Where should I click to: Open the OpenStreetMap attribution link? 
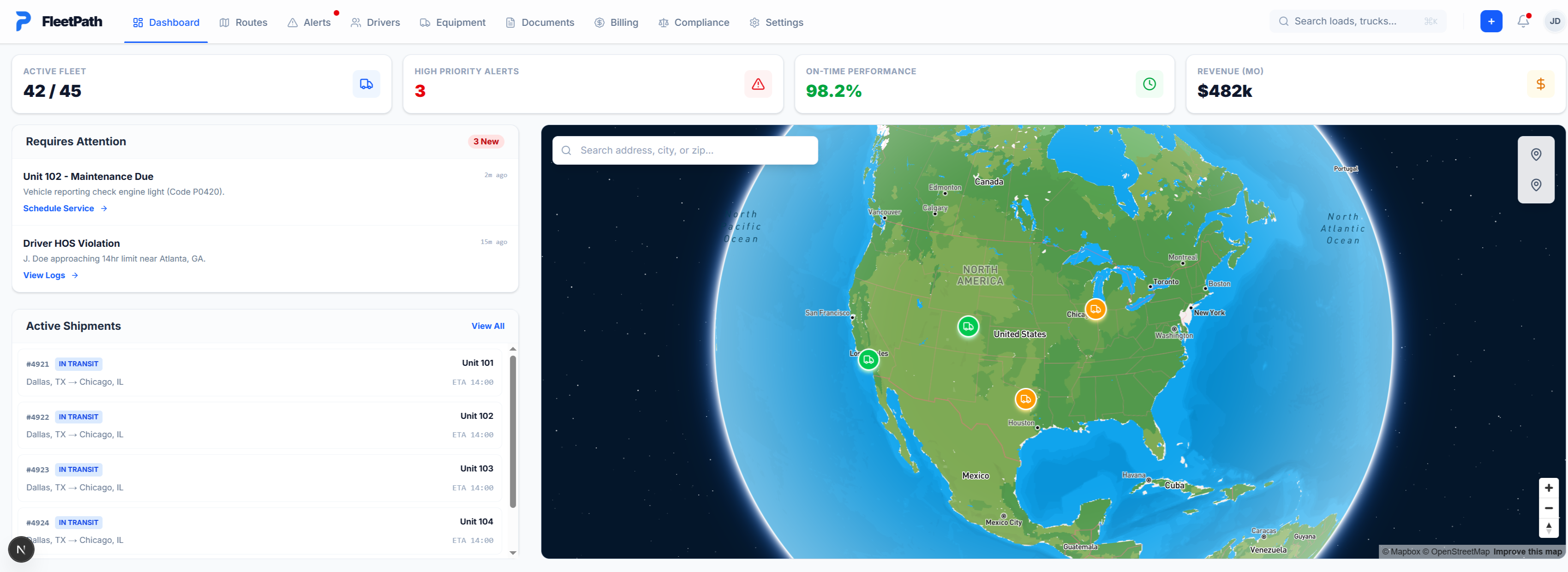[1455, 551]
